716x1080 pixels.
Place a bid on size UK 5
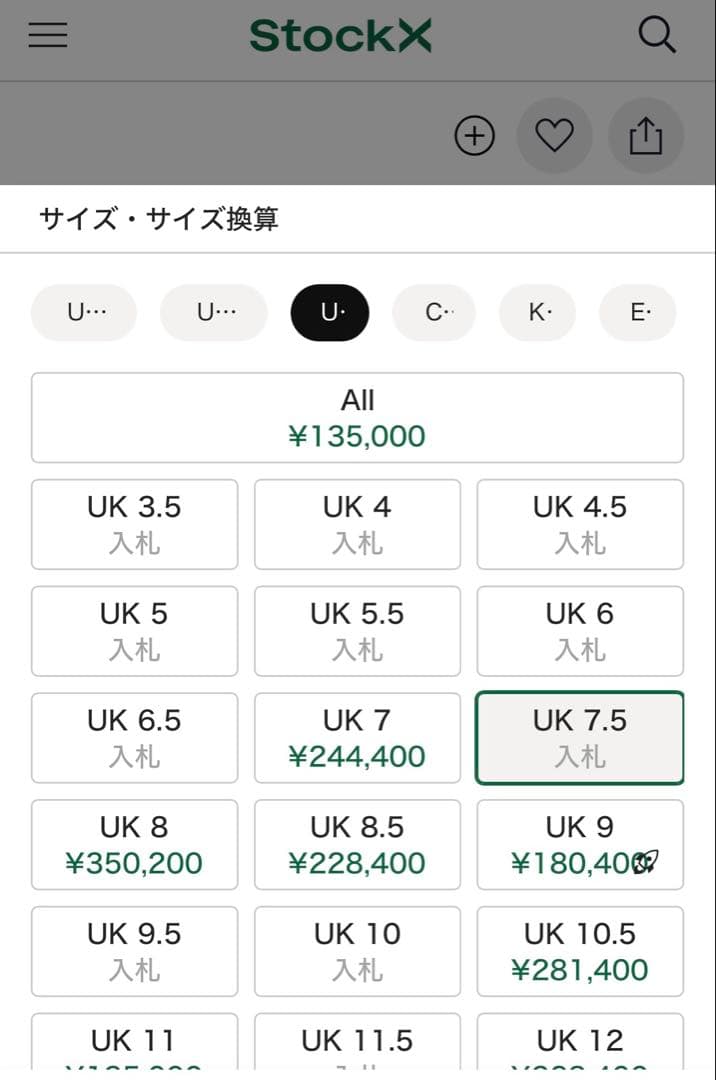pos(134,631)
